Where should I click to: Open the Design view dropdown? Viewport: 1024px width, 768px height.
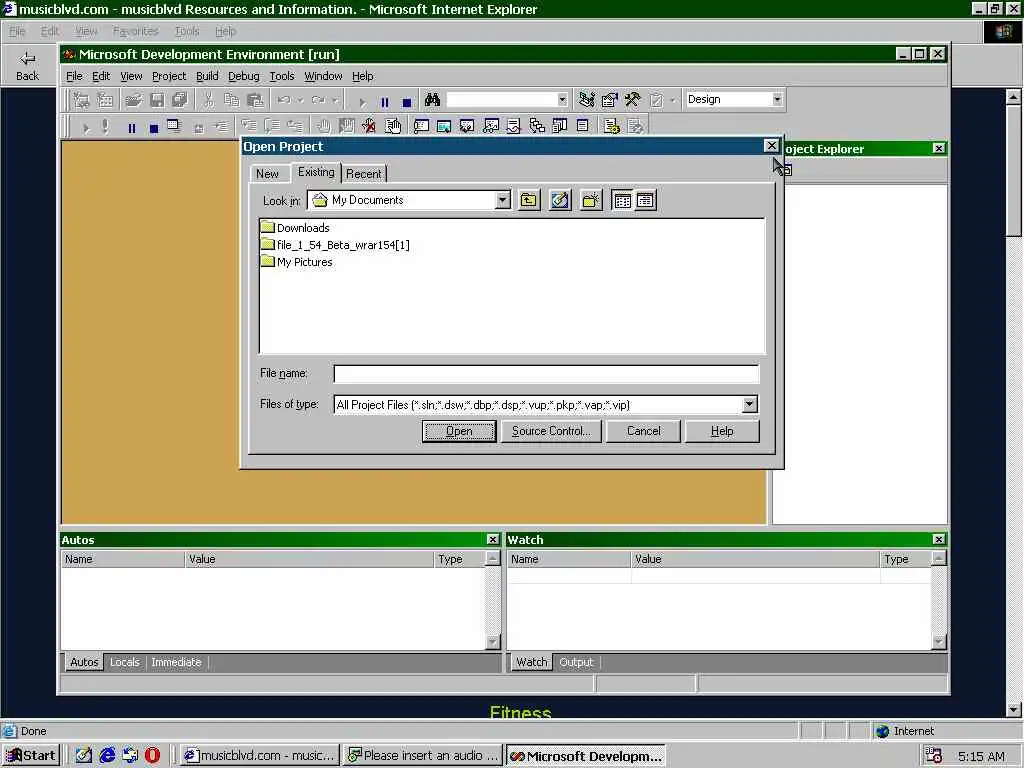coord(777,99)
